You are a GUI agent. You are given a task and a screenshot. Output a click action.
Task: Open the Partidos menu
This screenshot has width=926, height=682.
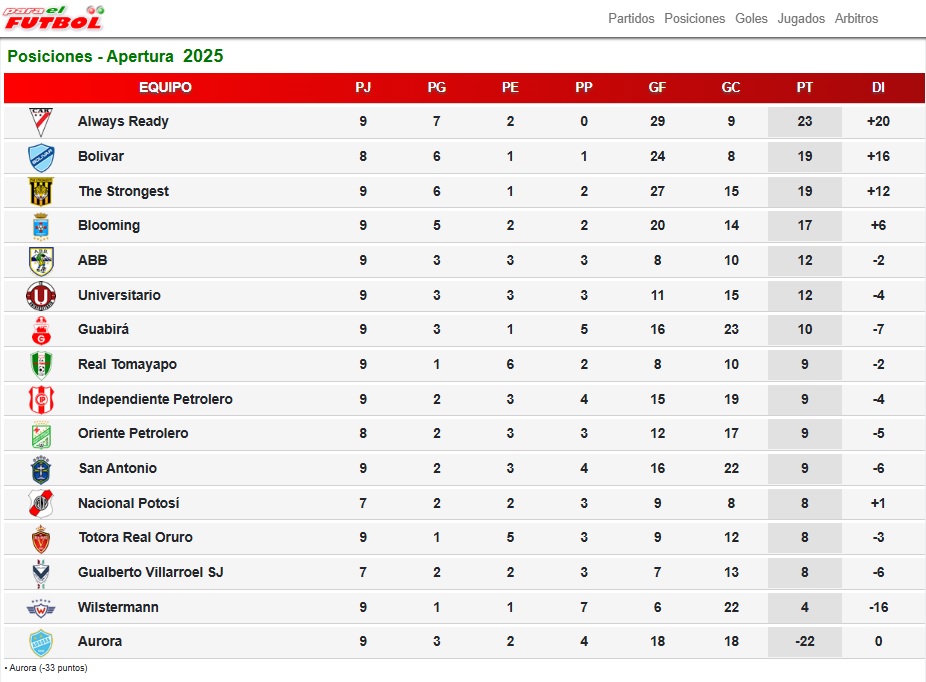click(x=631, y=18)
